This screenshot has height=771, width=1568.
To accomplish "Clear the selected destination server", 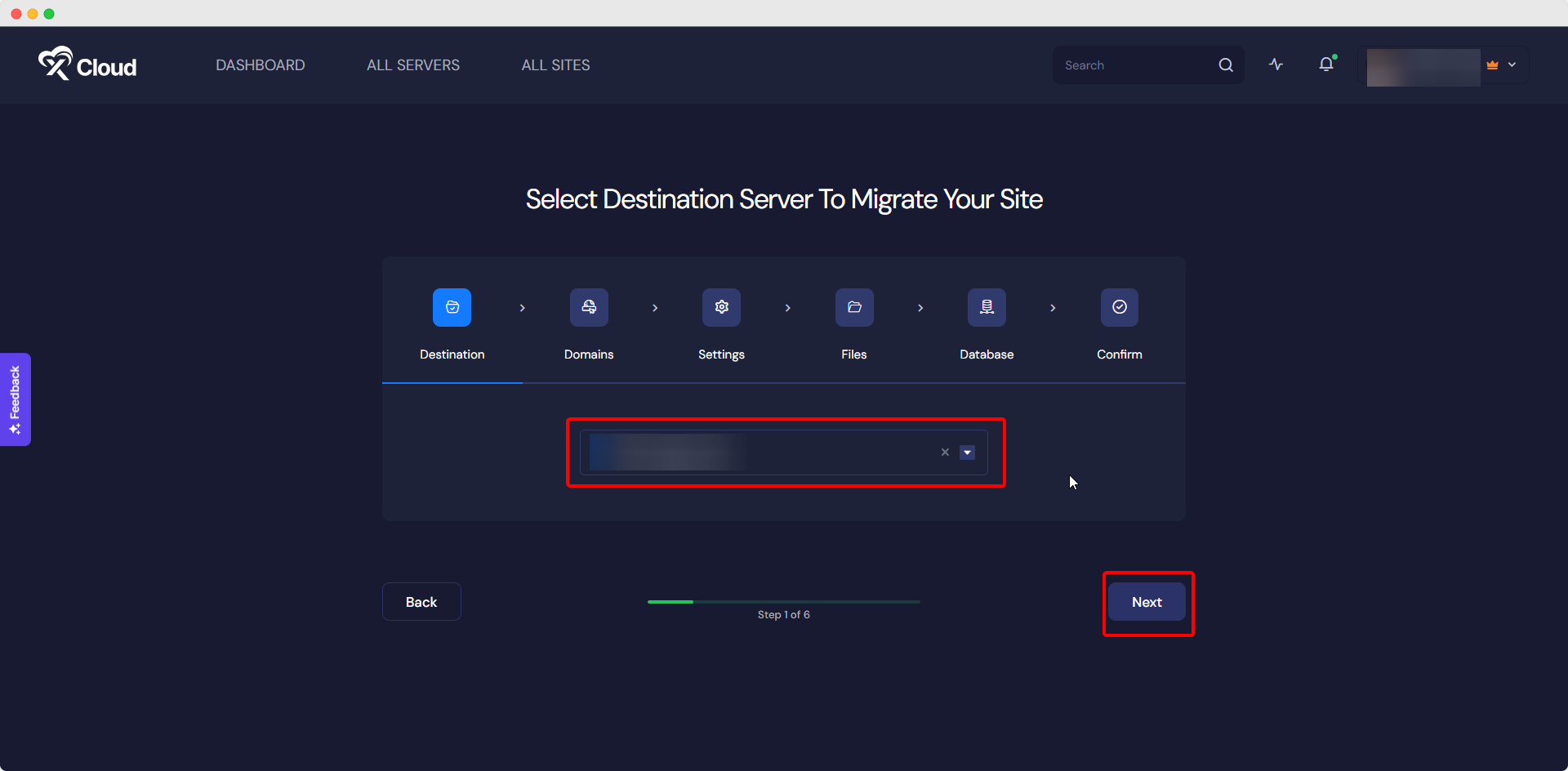I will click(944, 452).
